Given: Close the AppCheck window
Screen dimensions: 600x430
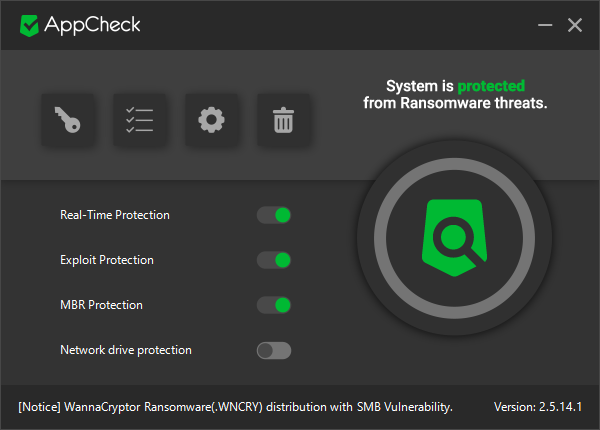Looking at the screenshot, I should click(x=575, y=26).
